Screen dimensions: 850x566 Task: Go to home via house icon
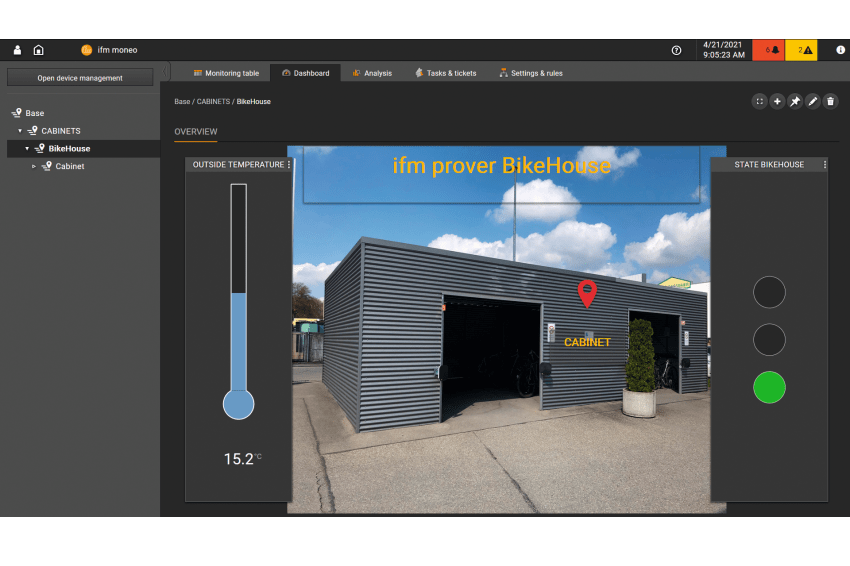pos(38,50)
